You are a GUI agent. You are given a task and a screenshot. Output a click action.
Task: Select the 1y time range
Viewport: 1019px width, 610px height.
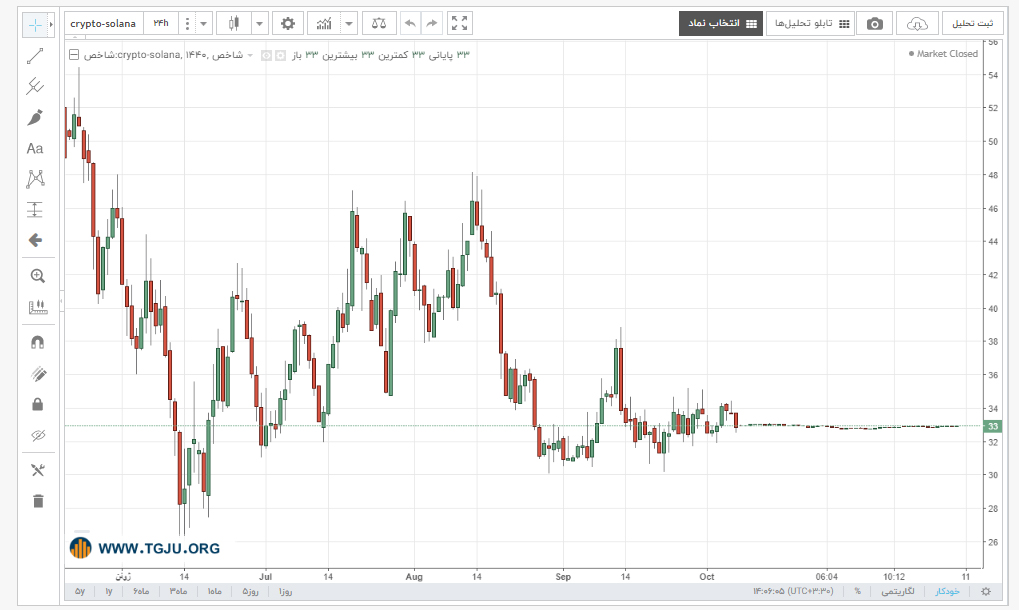point(109,591)
